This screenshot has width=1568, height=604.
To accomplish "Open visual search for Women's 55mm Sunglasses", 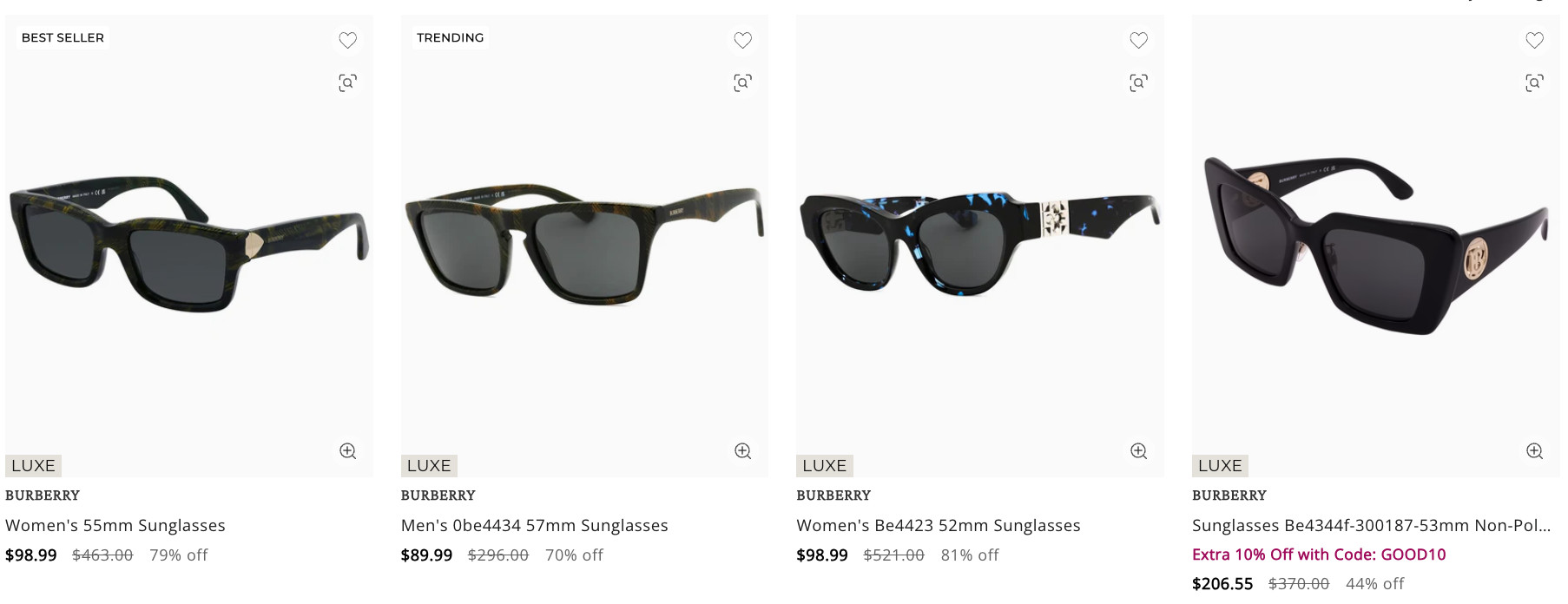I will 347,82.
